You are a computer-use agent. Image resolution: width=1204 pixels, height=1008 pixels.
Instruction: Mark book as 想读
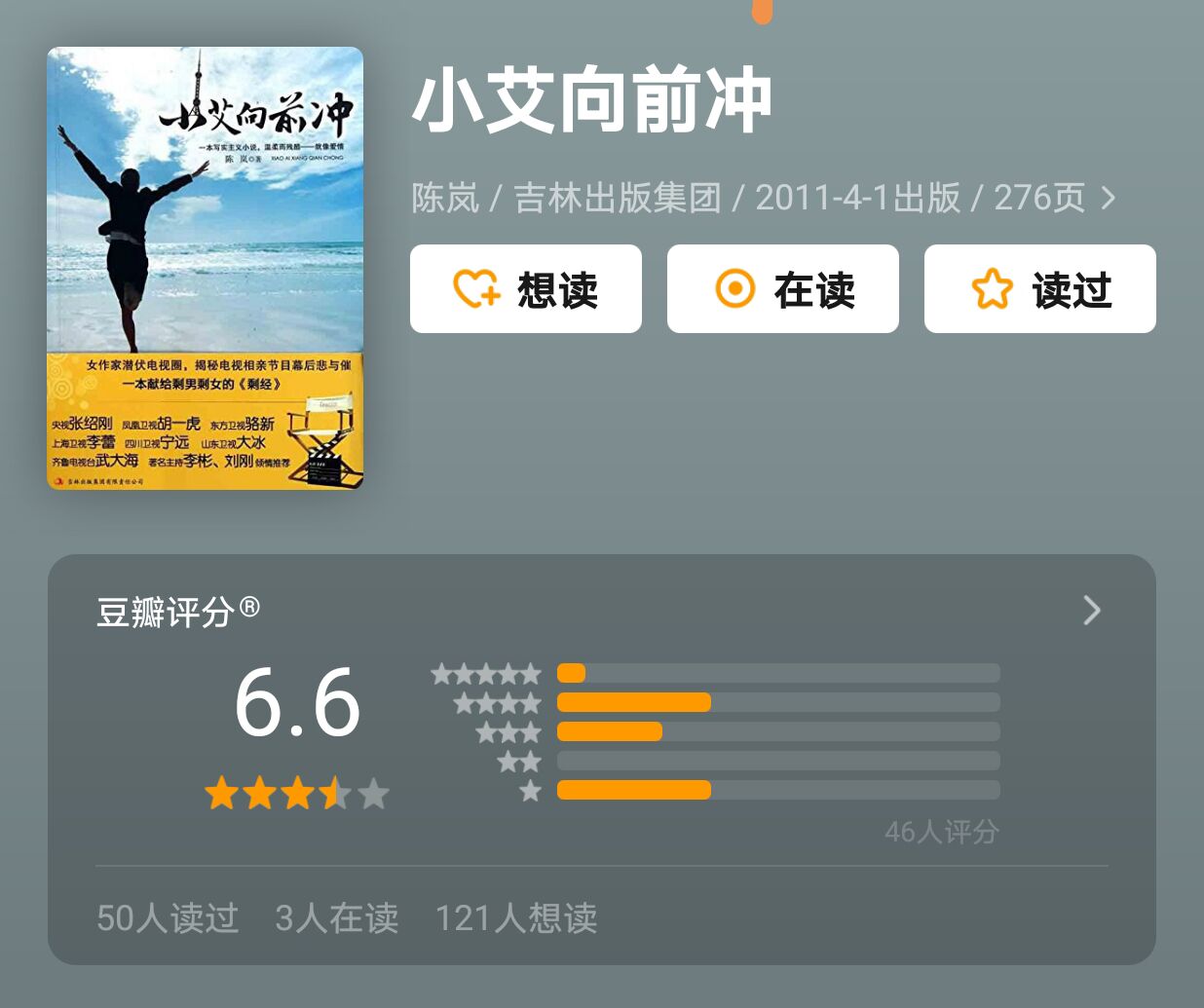[526, 289]
